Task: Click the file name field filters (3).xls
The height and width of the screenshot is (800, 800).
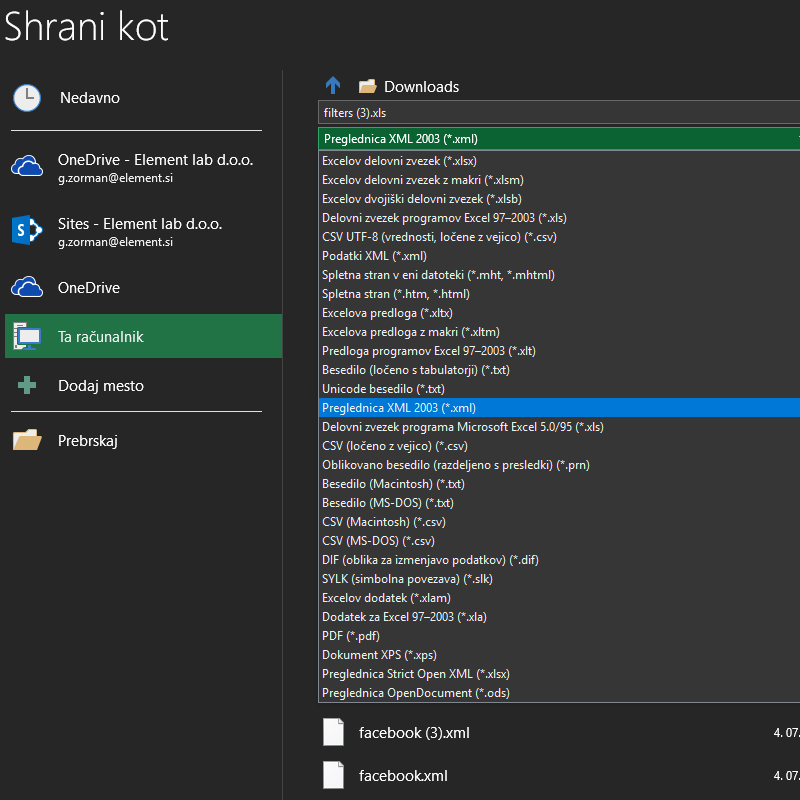Action: [559, 113]
